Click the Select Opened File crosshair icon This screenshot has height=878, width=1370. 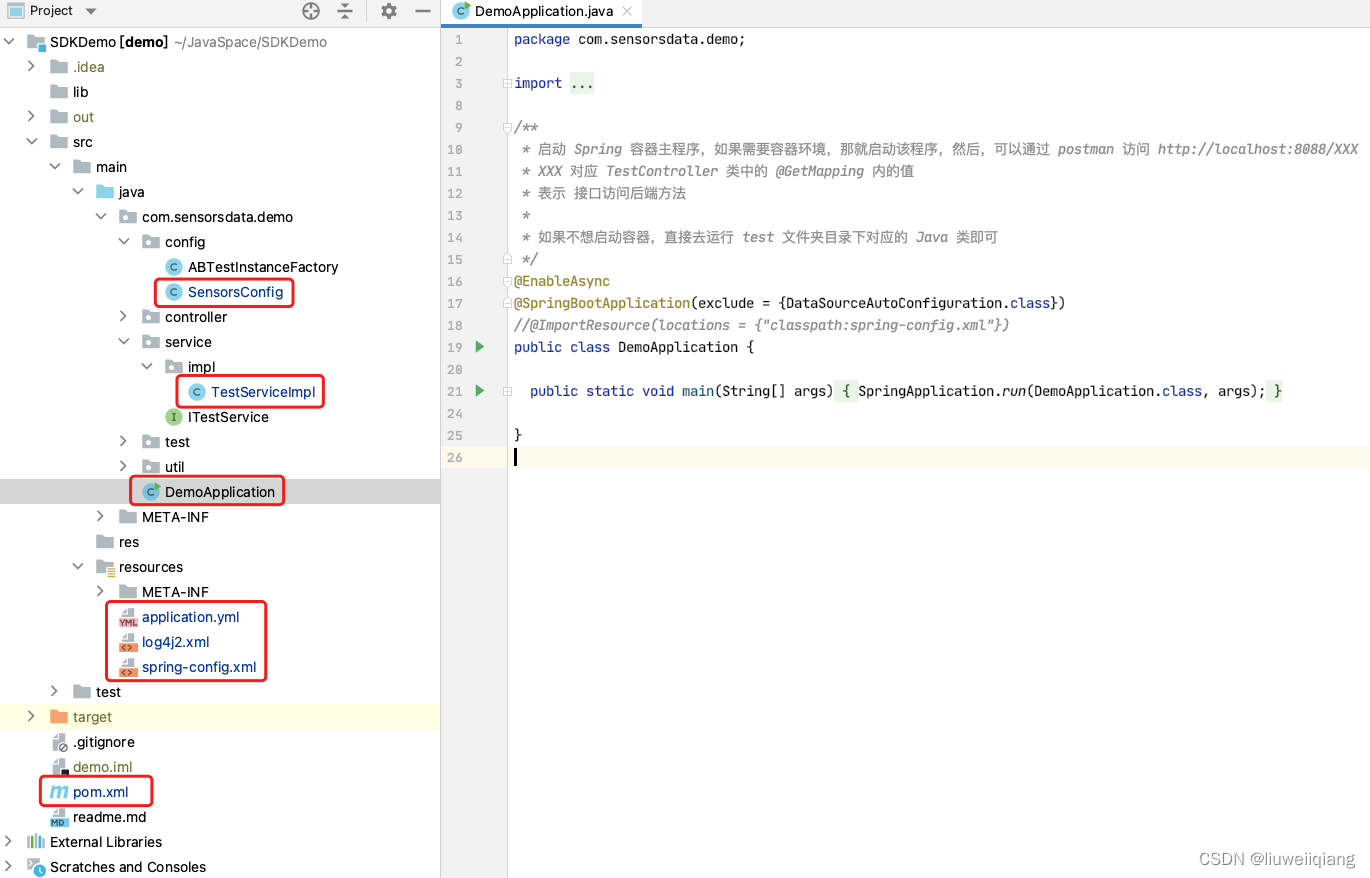pos(310,11)
